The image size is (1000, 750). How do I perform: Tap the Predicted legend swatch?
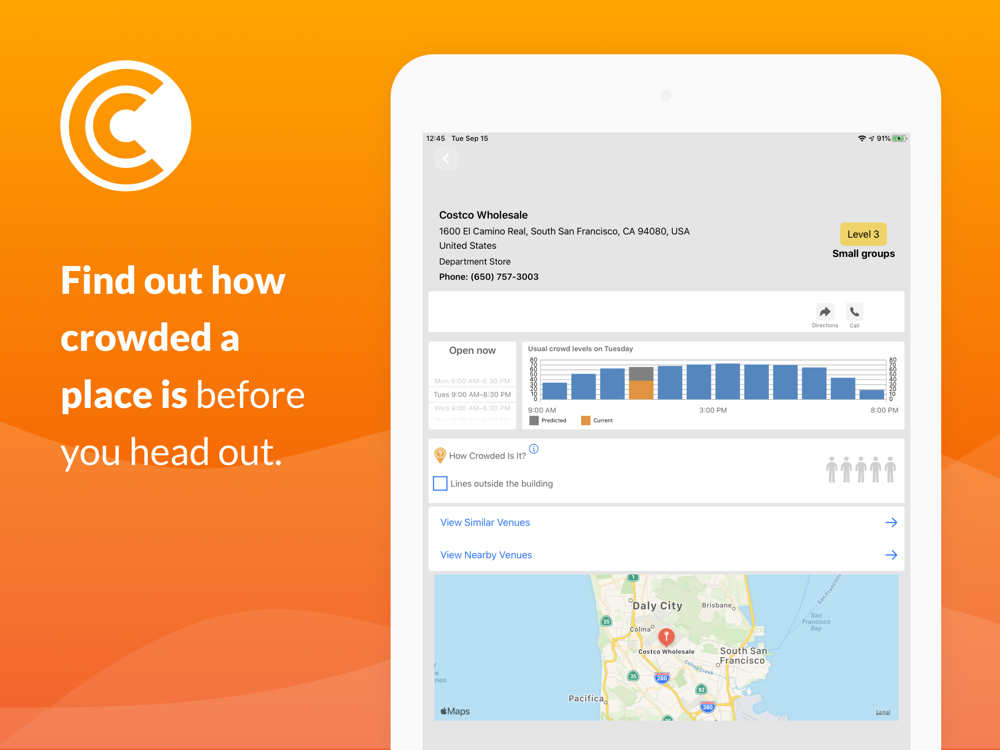coord(534,420)
